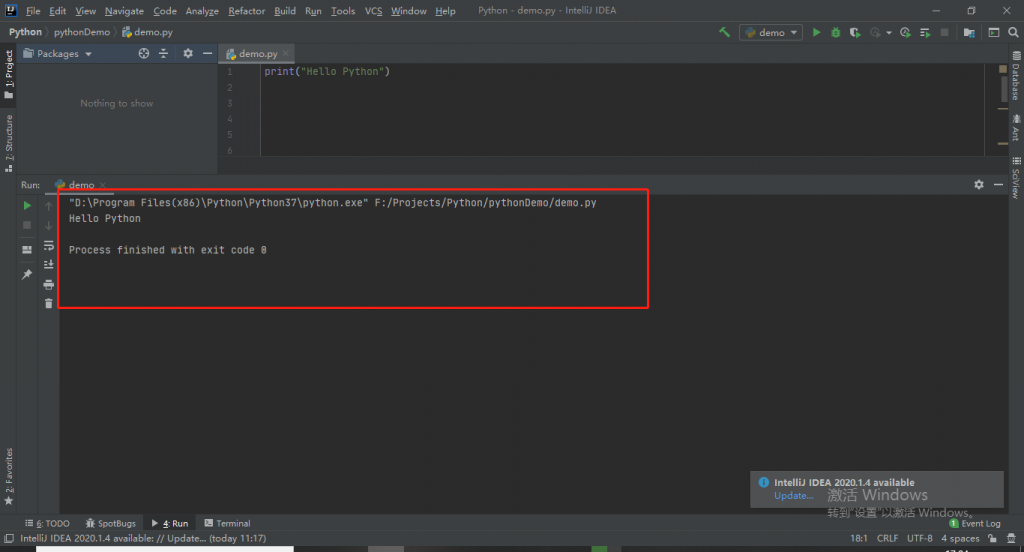The height and width of the screenshot is (552, 1024).
Task: Open the Event Log
Action: click(974, 523)
